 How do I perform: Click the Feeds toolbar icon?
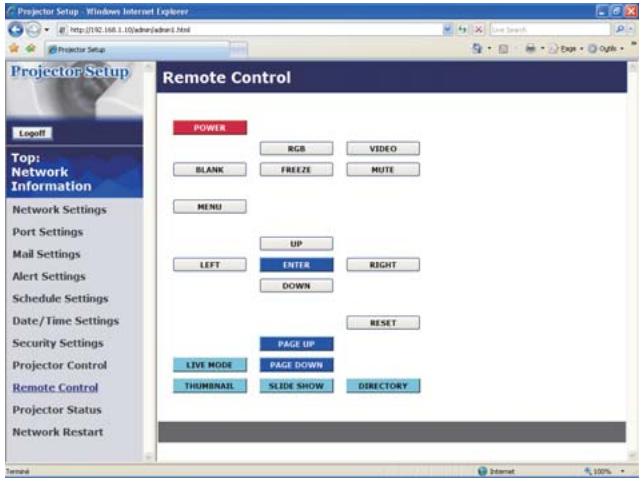(x=503, y=49)
